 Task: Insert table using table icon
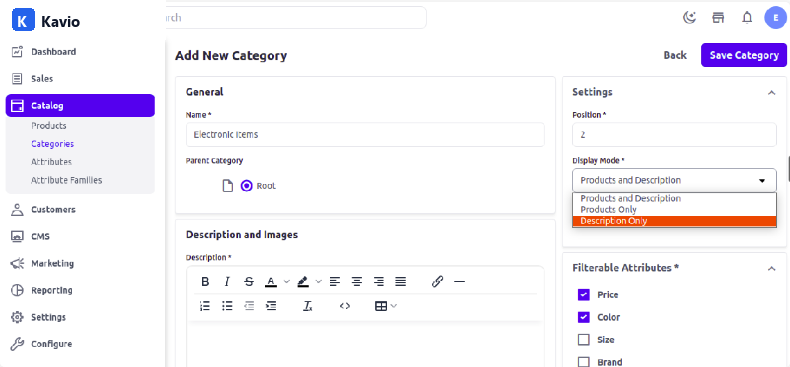(x=381, y=305)
